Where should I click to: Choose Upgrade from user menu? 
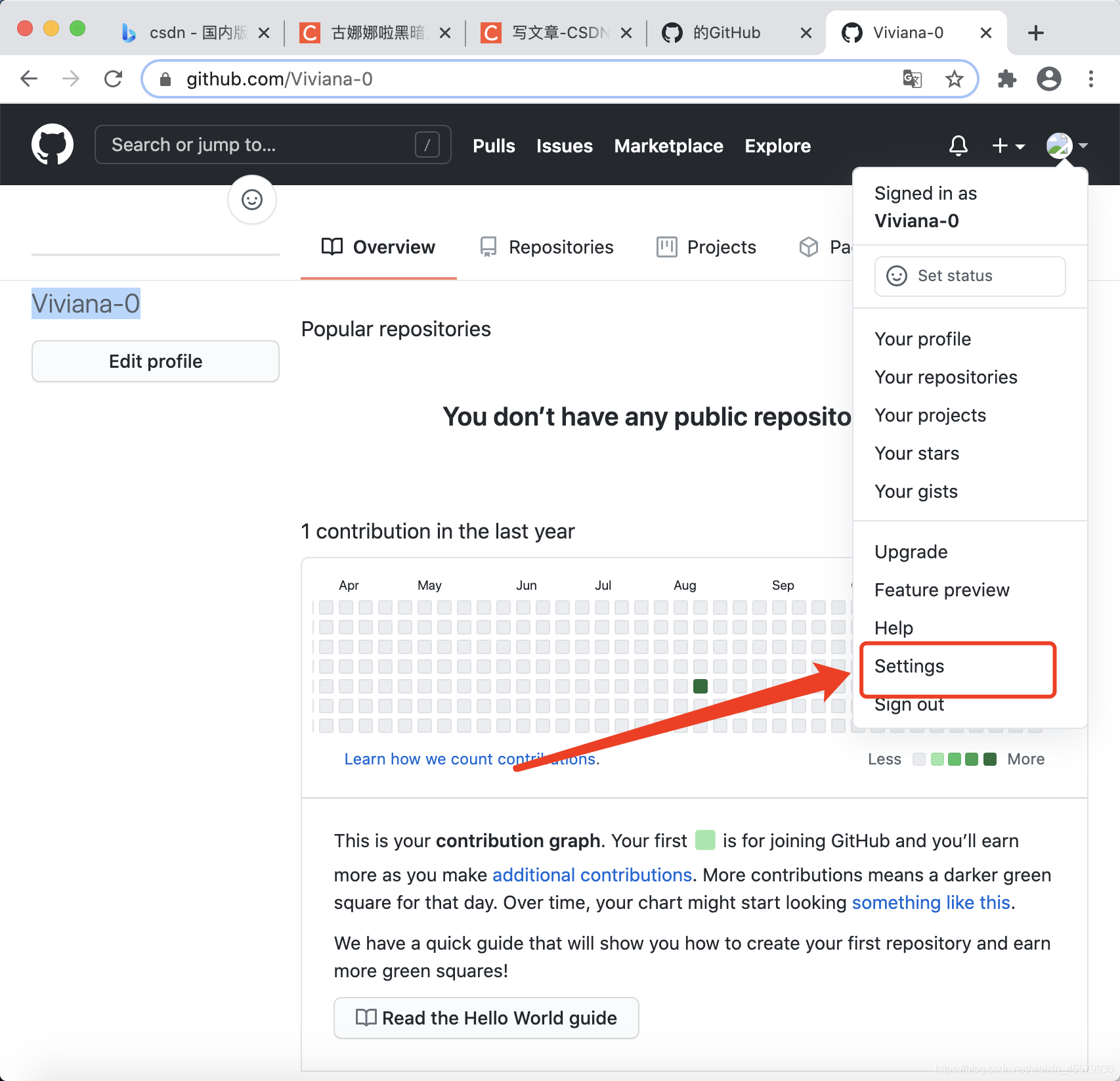pos(970,552)
